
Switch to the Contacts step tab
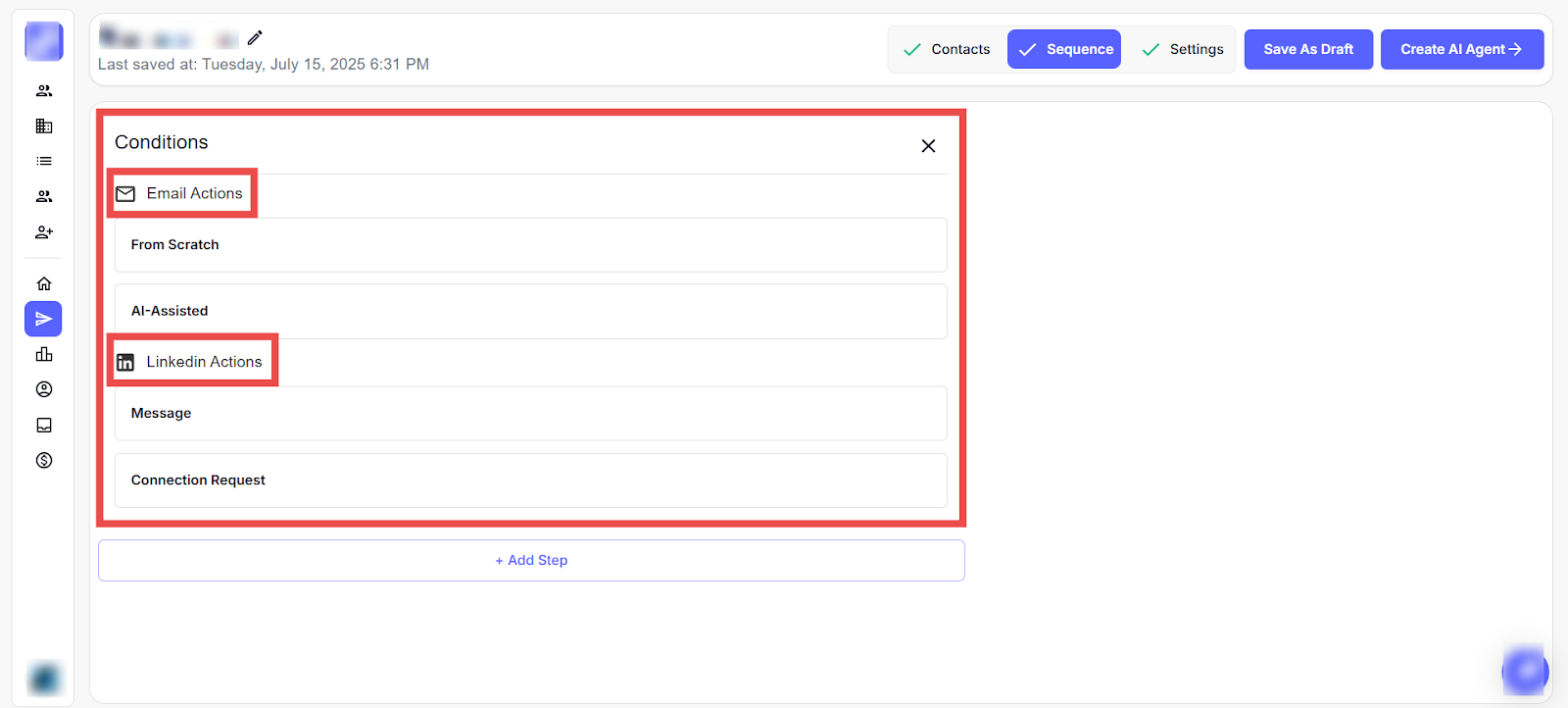click(947, 49)
